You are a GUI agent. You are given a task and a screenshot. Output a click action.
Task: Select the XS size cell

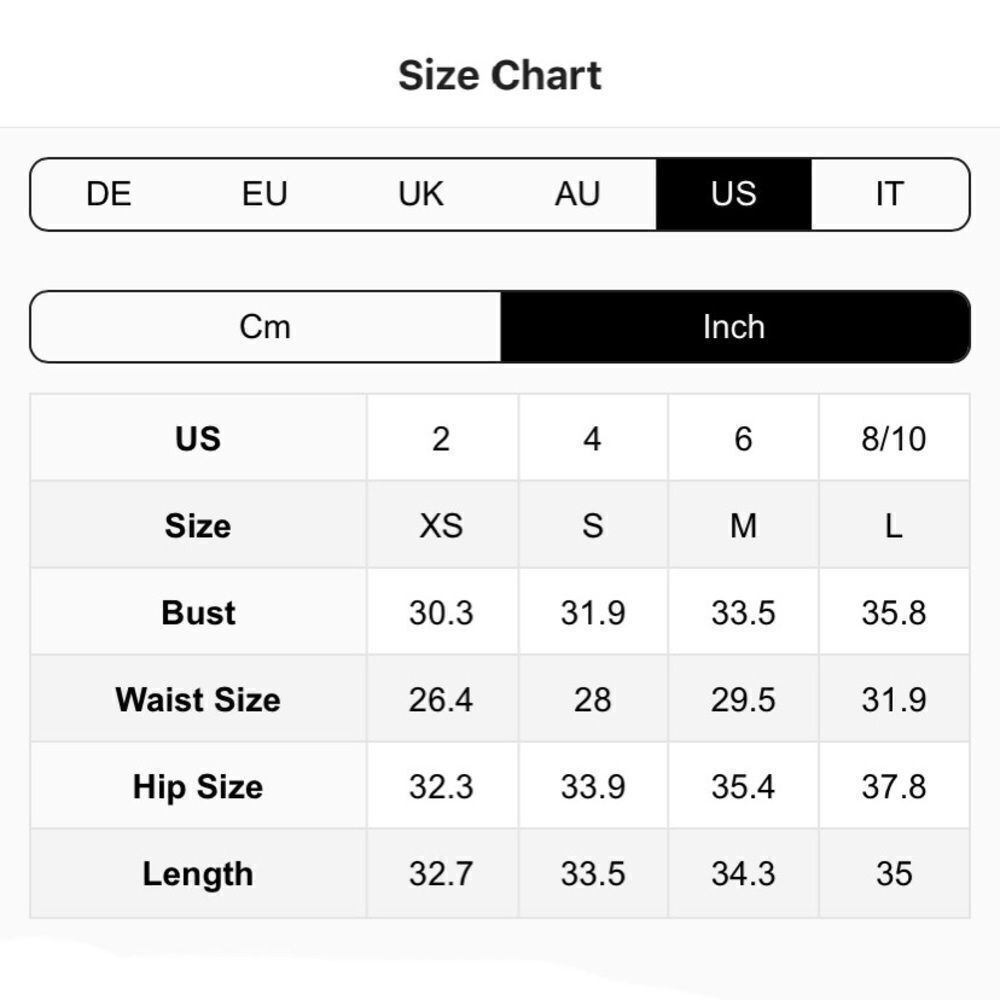point(441,526)
